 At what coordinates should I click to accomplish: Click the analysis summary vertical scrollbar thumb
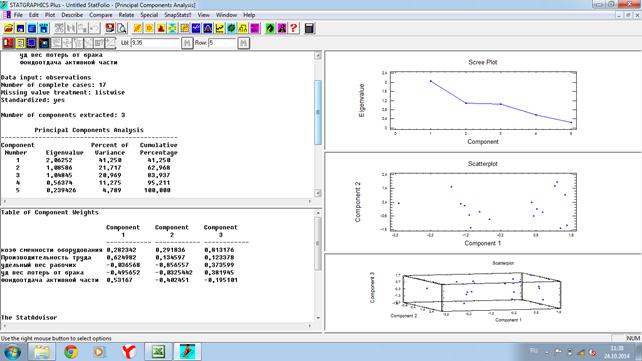click(318, 112)
